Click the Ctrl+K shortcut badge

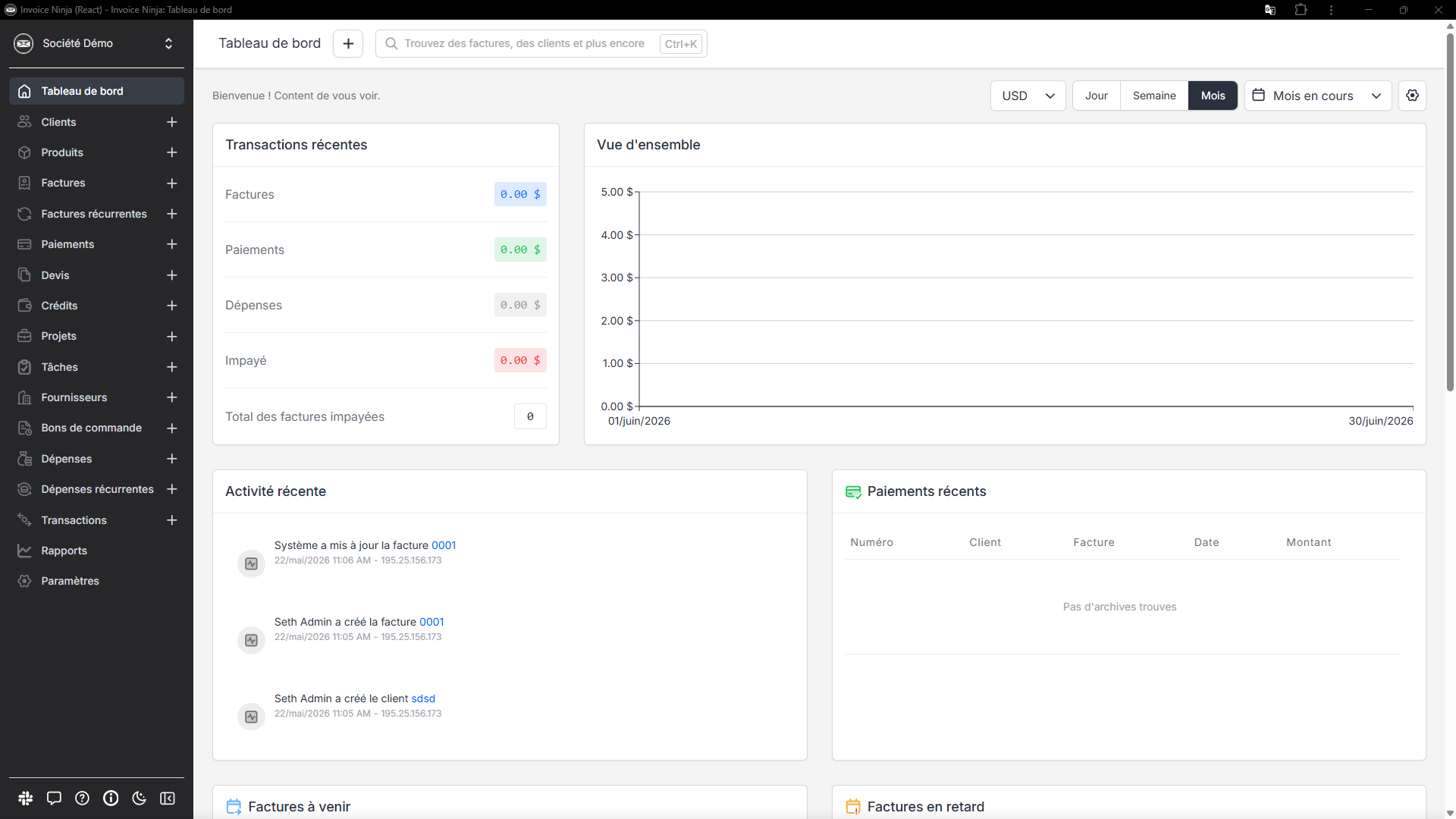click(680, 44)
